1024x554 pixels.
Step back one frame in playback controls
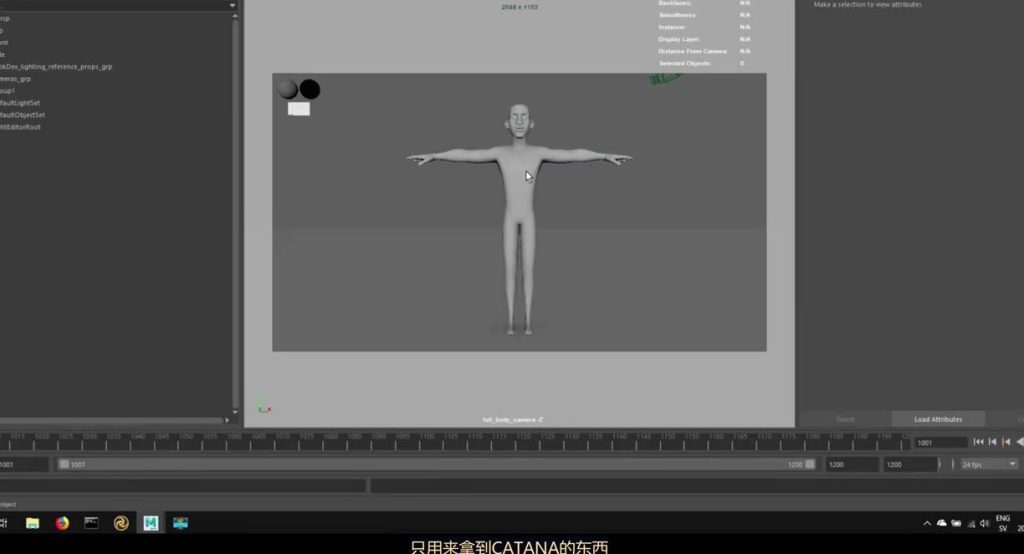[x=1007, y=442]
